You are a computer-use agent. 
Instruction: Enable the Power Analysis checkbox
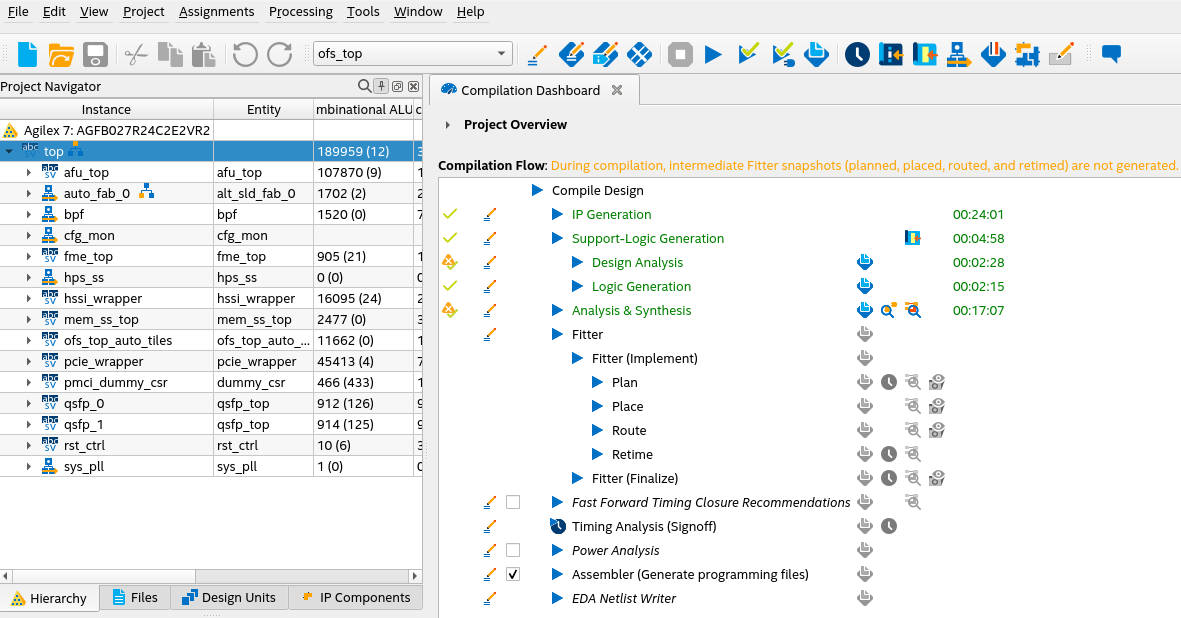513,551
